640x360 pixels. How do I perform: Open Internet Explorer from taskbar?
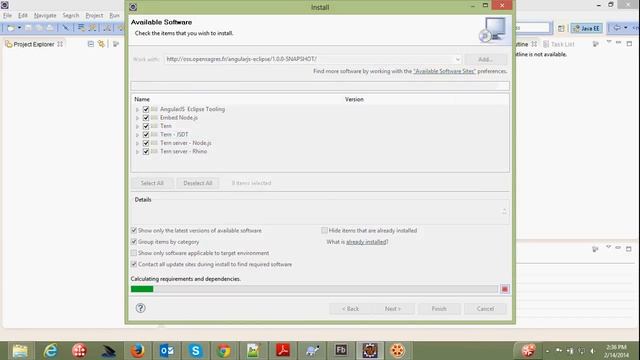(51, 351)
